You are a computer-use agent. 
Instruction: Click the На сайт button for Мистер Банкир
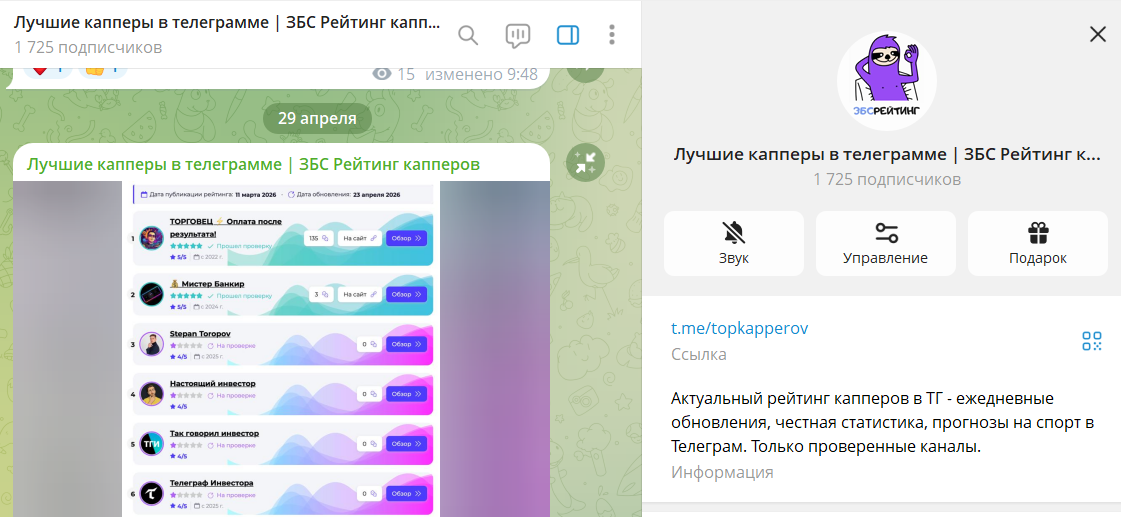coord(360,294)
